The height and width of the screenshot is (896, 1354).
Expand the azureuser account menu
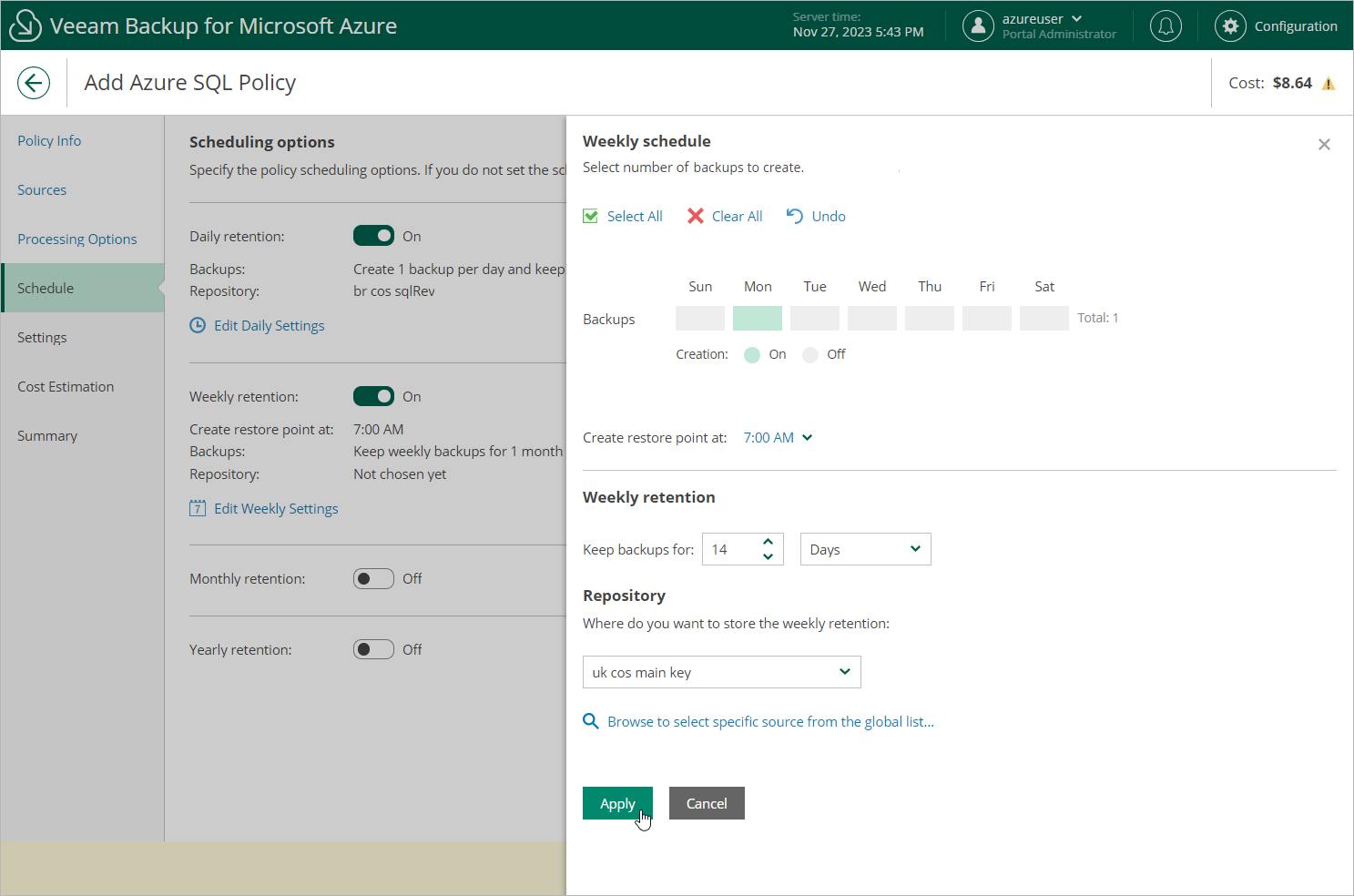click(1043, 18)
